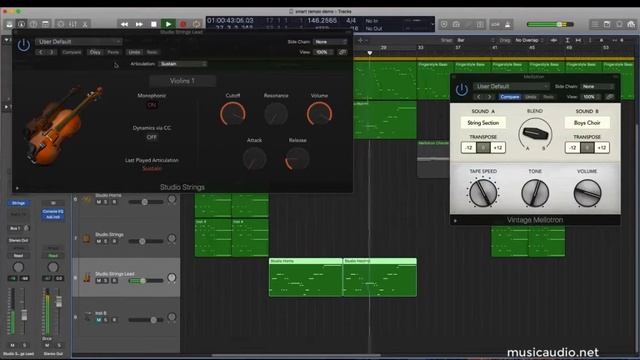Open the Drag No Overlap dropdown
Image resolution: width=640 pixels, height=360 pixels.
[x=529, y=40]
